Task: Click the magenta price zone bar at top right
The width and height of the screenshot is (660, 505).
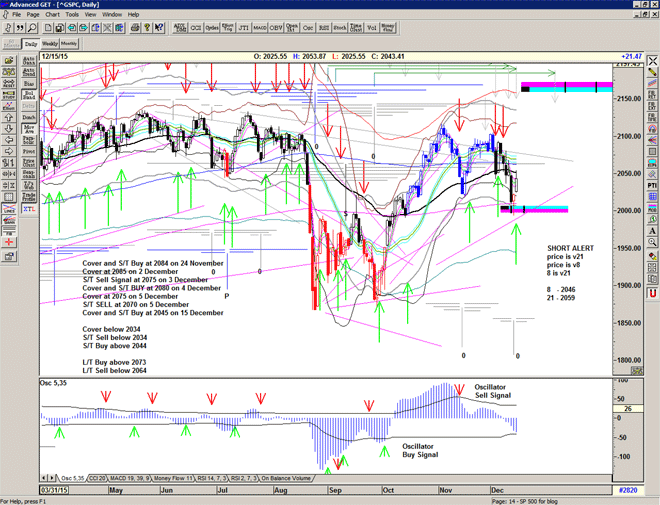Action: point(566,86)
